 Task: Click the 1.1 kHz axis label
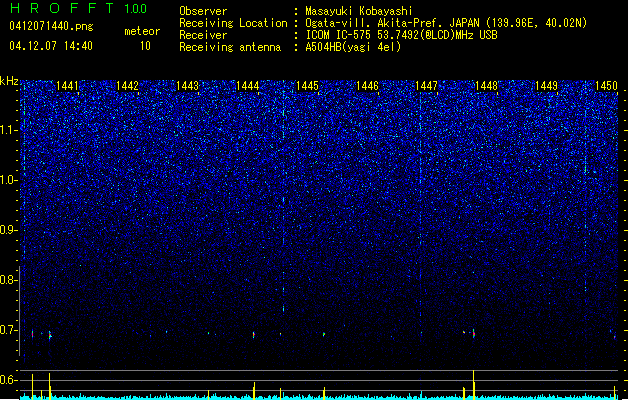coord(9,130)
